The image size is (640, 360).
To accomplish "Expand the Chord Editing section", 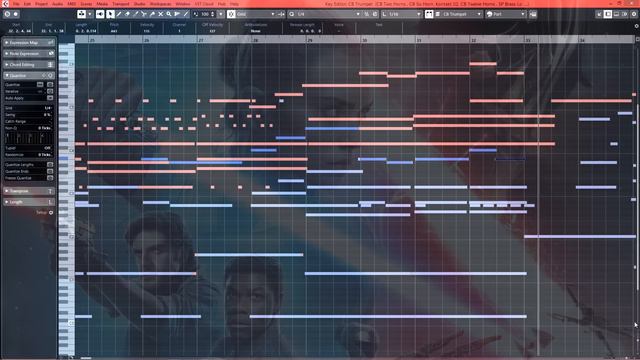I will coord(29,64).
